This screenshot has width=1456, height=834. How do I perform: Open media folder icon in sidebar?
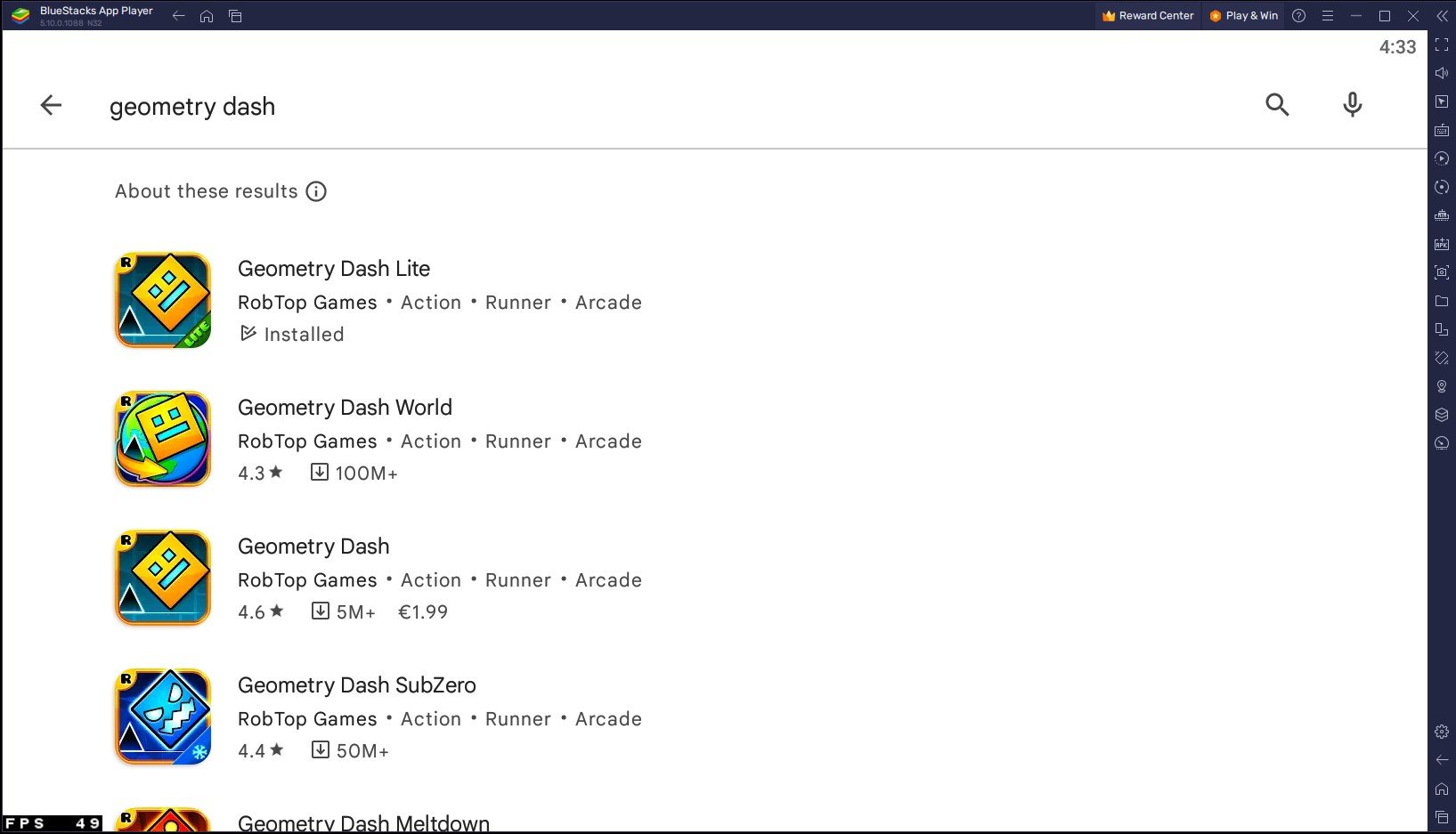[x=1442, y=301]
